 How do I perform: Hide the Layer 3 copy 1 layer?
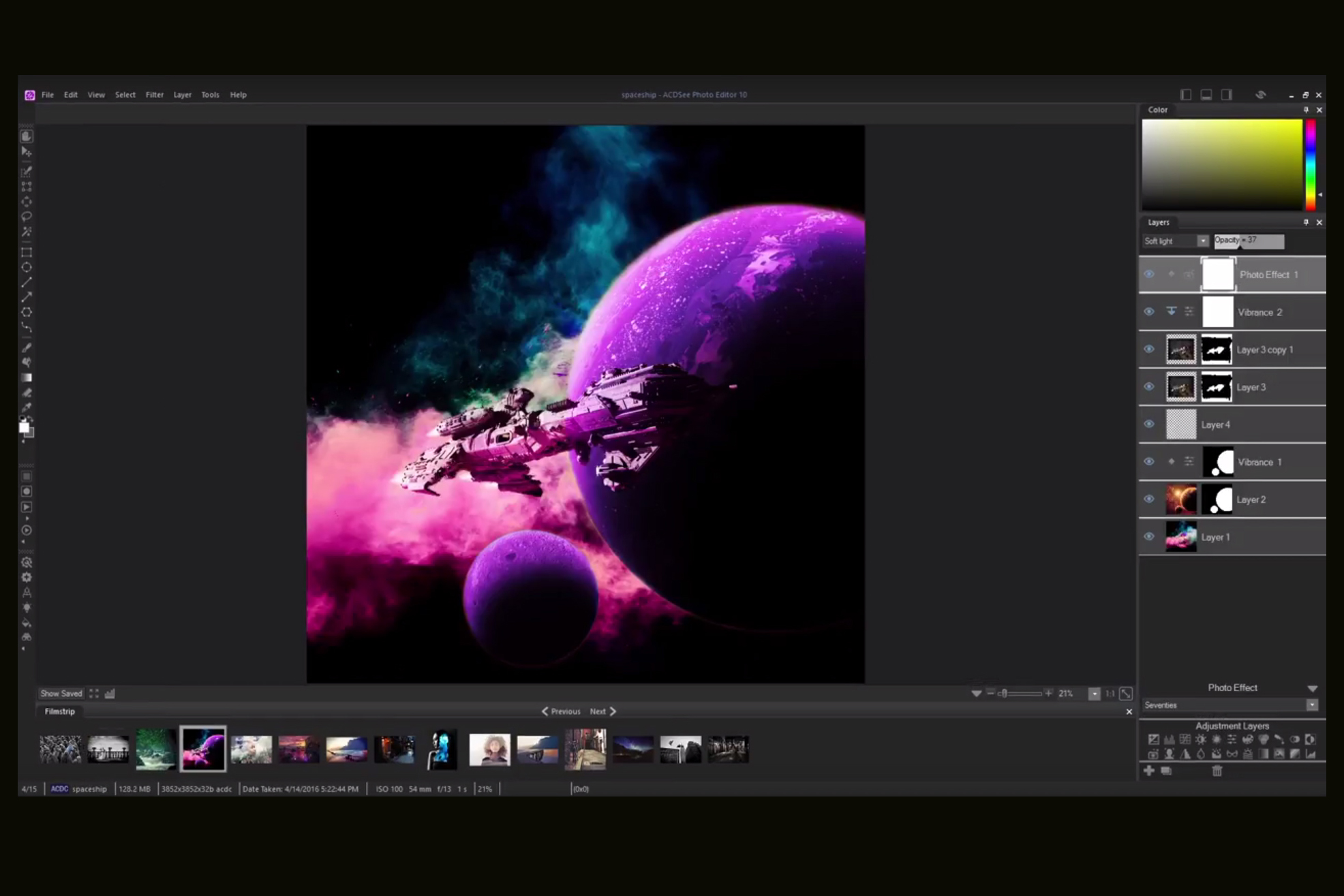1149,349
